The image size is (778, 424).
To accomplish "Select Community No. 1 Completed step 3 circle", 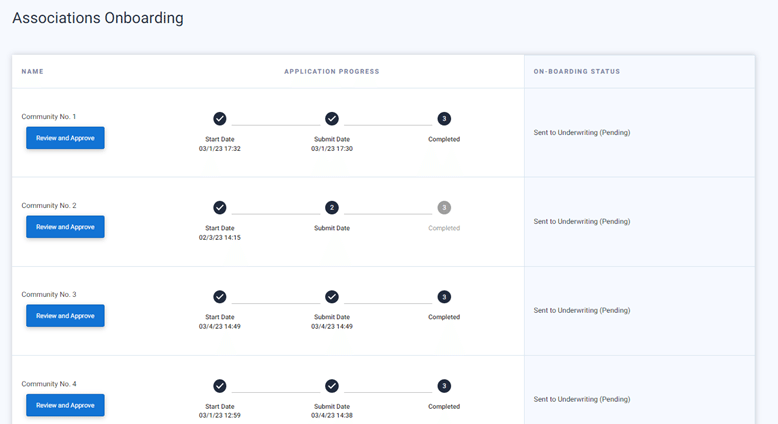I will (444, 119).
